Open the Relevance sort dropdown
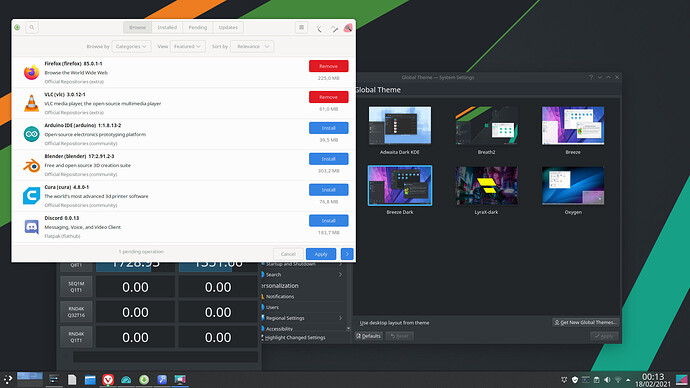This screenshot has width=690, height=388. coord(252,46)
